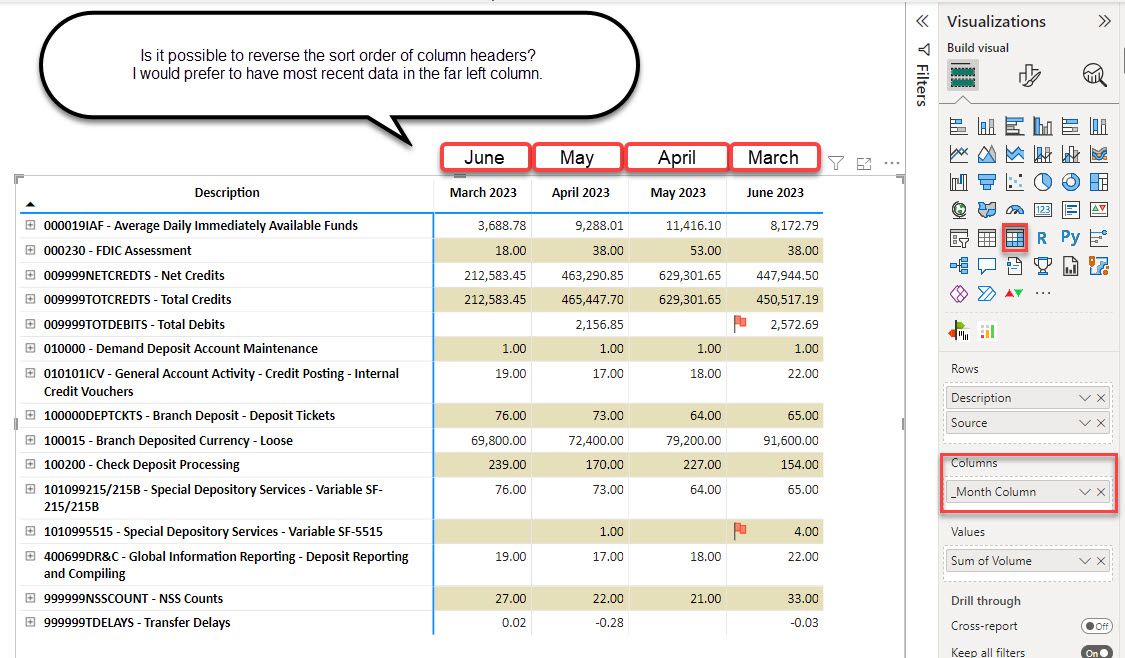
Task: Open the Source field dropdown chevron
Action: 1084,423
